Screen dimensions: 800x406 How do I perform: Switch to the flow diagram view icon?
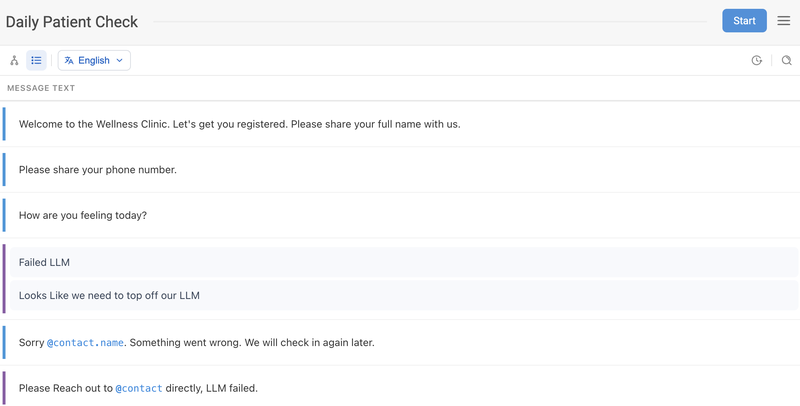(14, 61)
